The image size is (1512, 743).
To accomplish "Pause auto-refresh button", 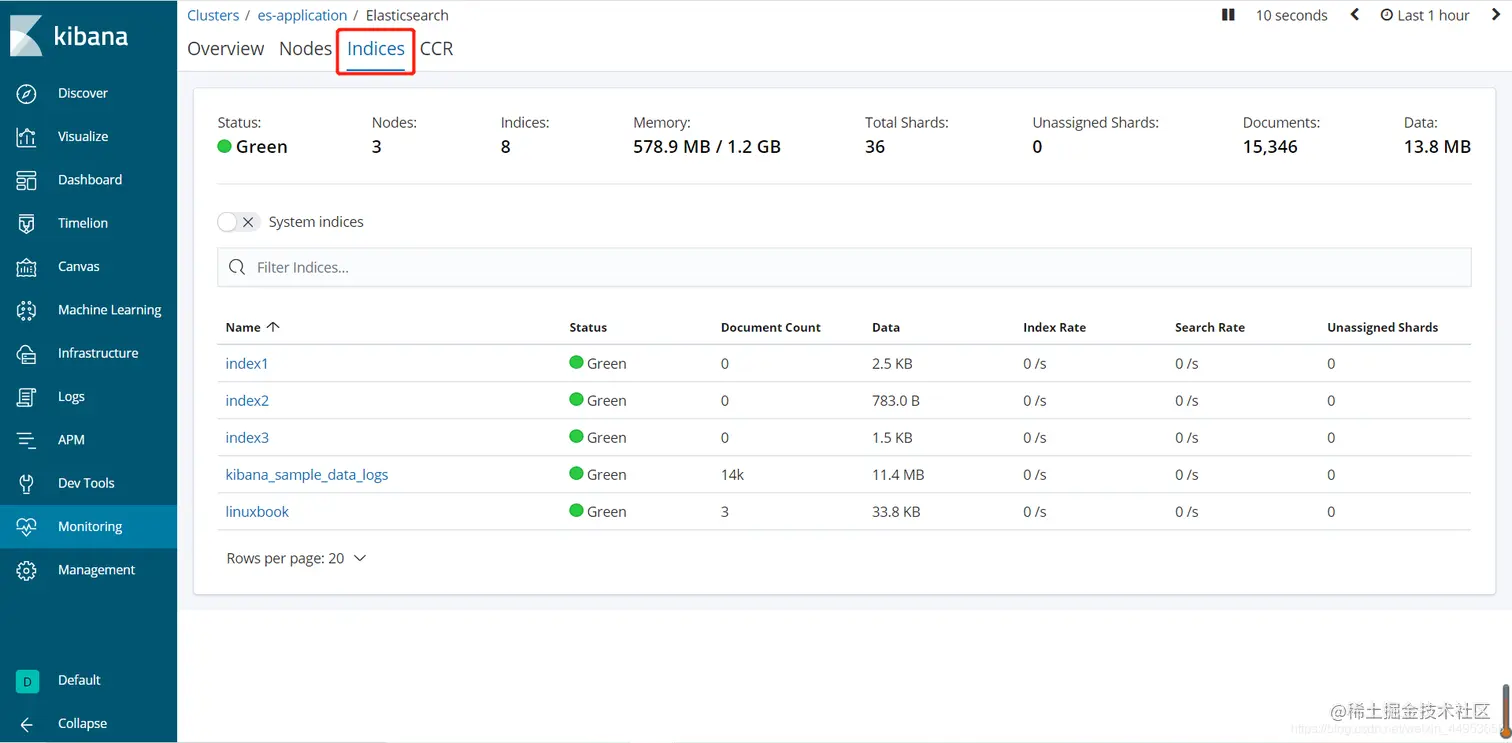I will 1228,15.
